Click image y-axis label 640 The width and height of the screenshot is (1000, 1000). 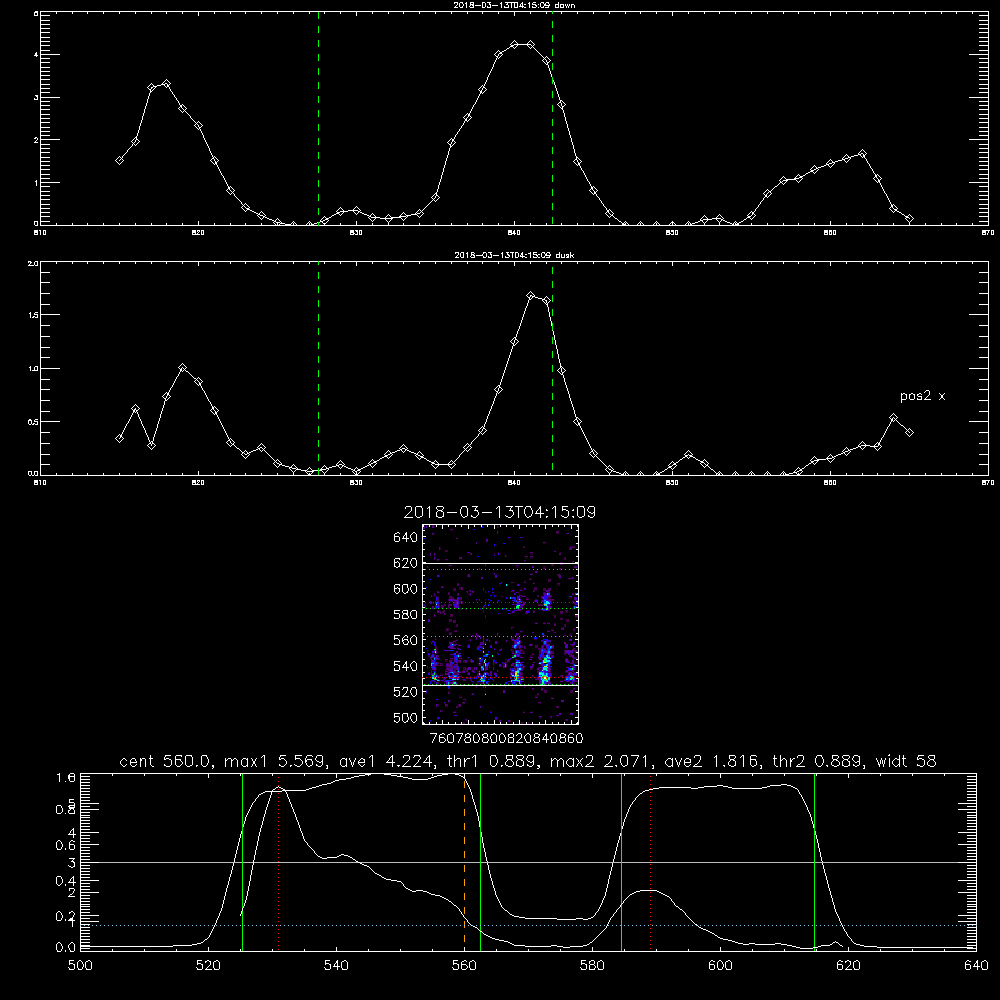point(406,538)
